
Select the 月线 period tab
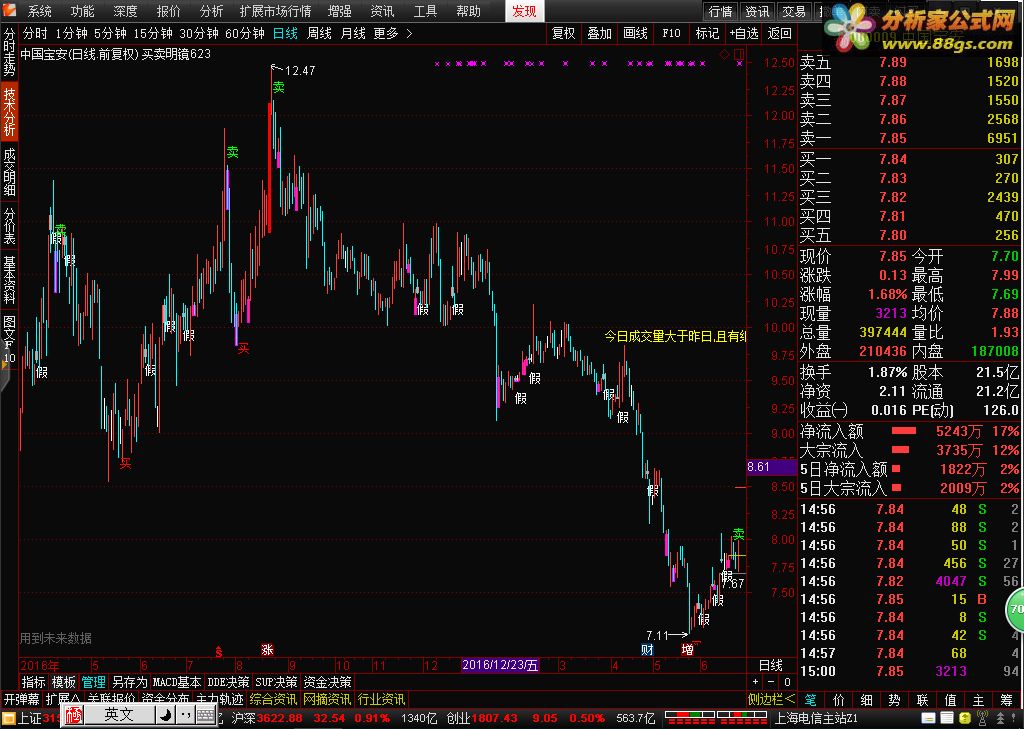tap(353, 33)
